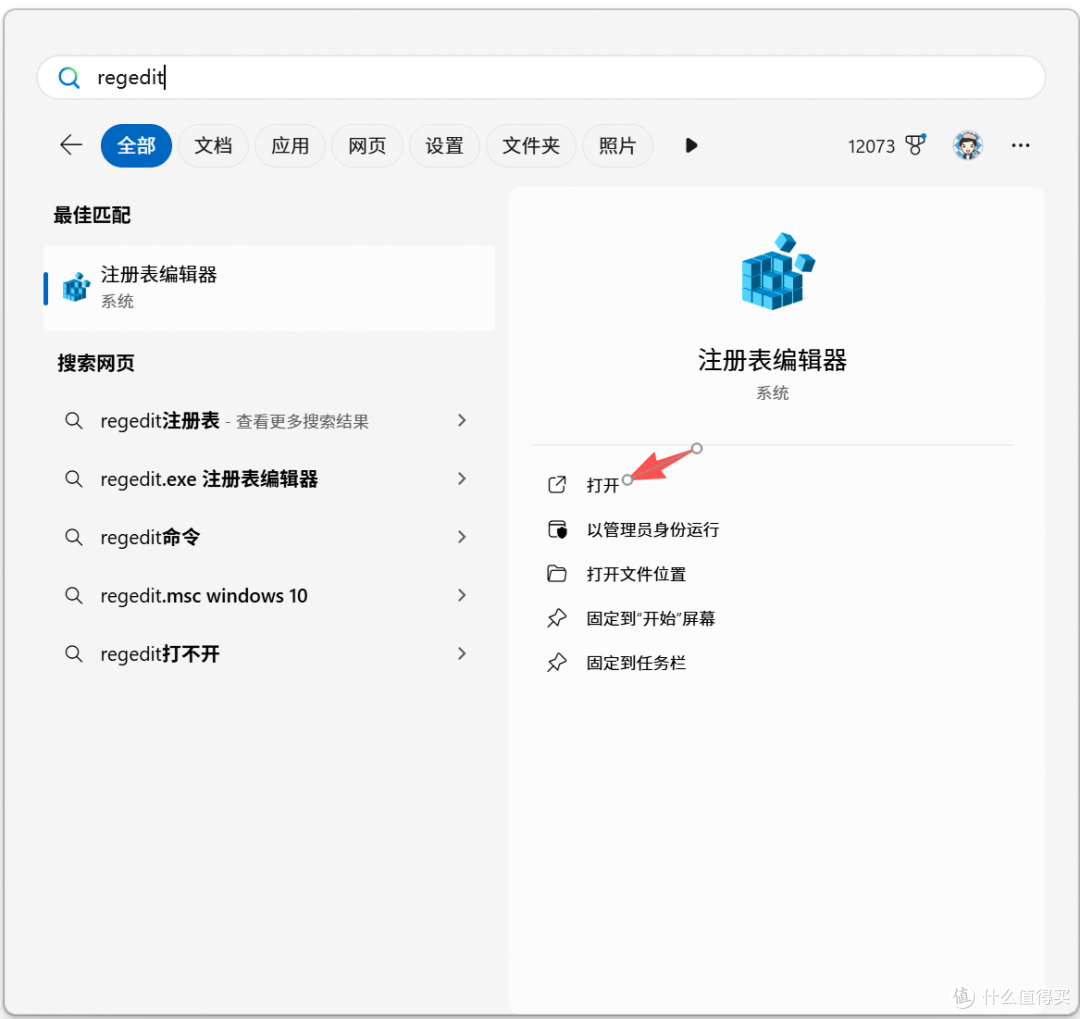Open web search regedit注册表
This screenshot has height=1019, width=1080.
click(269, 420)
